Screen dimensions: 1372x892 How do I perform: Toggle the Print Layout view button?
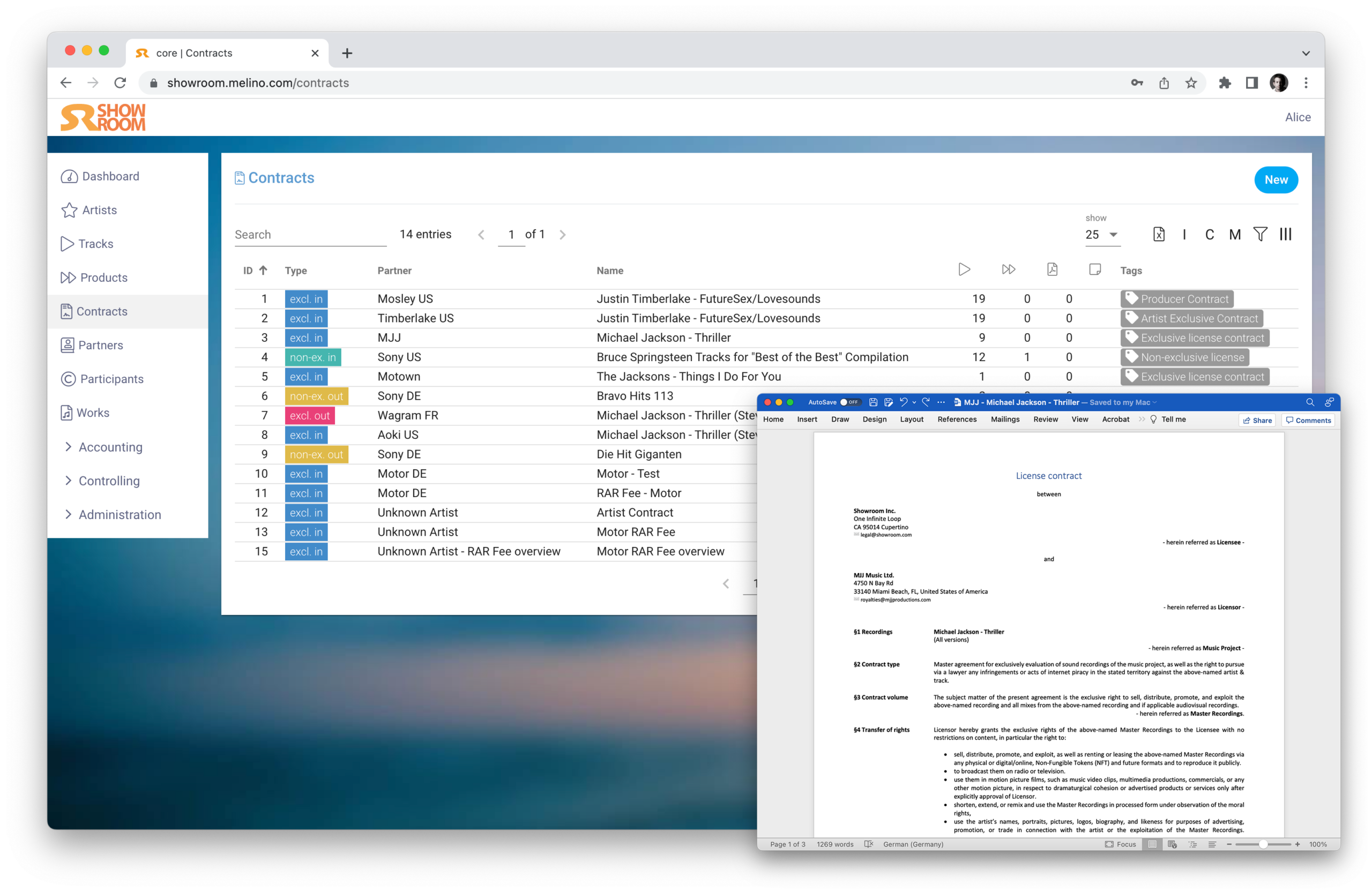(1152, 844)
